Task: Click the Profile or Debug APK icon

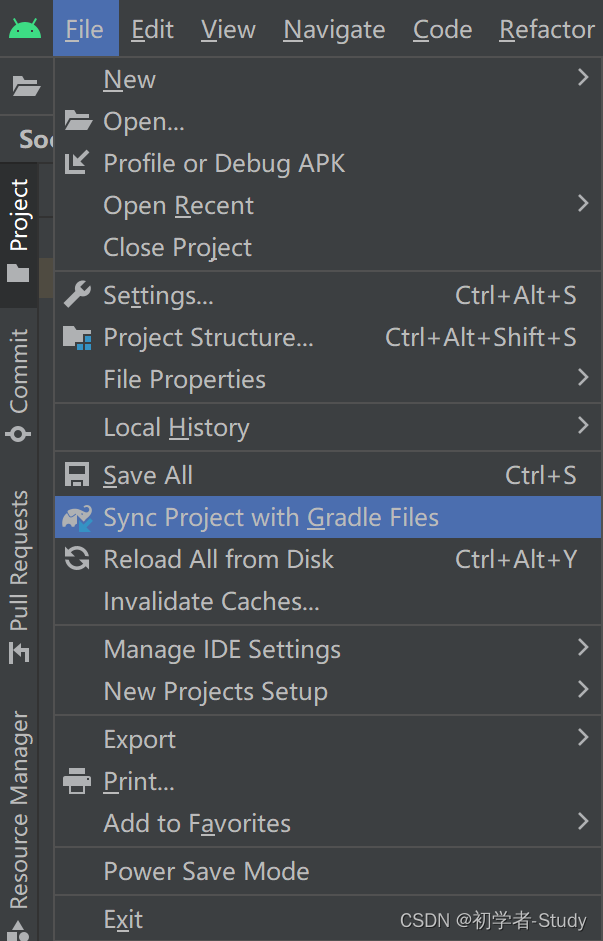Action: click(x=77, y=163)
